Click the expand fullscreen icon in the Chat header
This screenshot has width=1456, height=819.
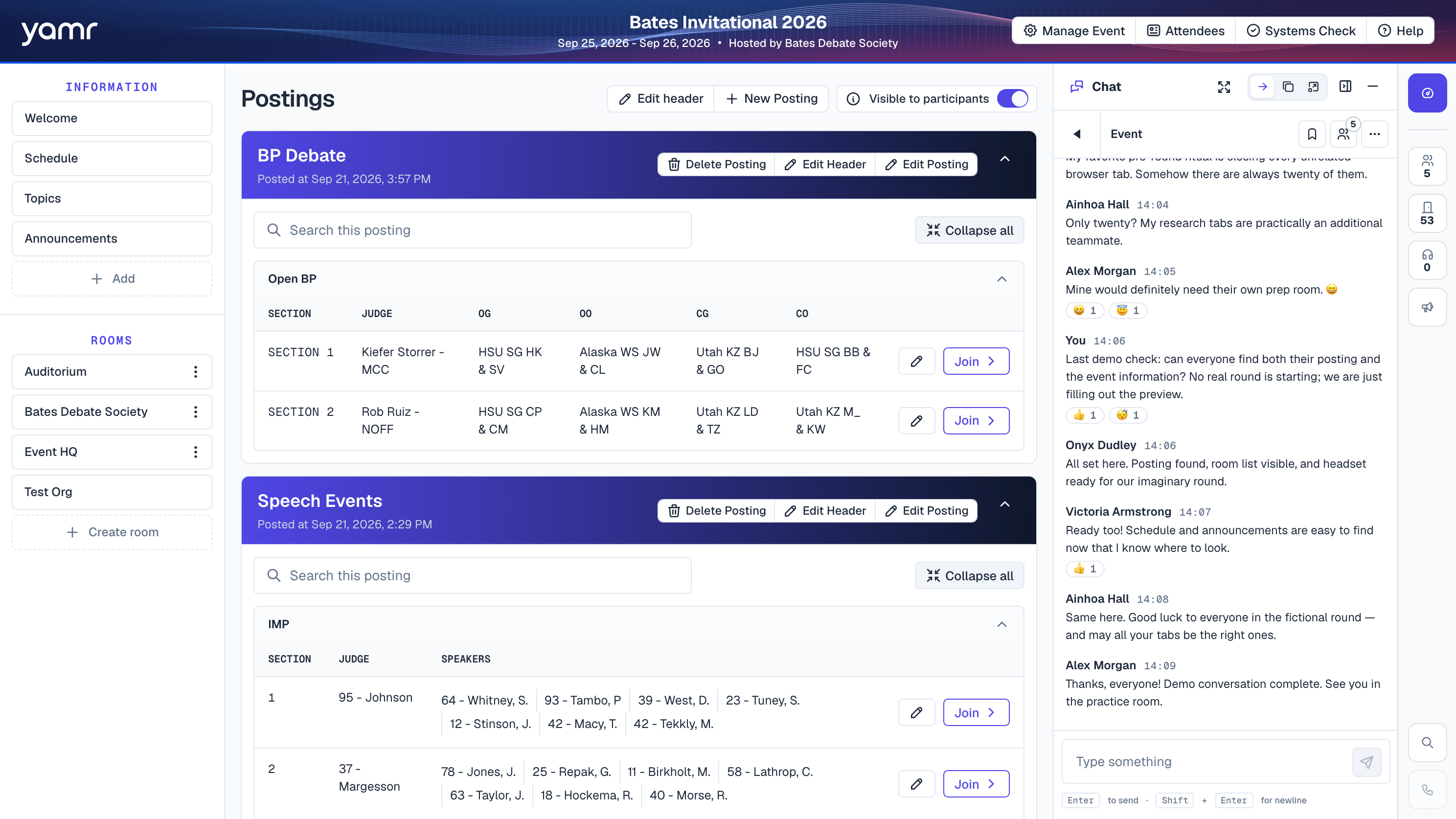click(x=1224, y=87)
